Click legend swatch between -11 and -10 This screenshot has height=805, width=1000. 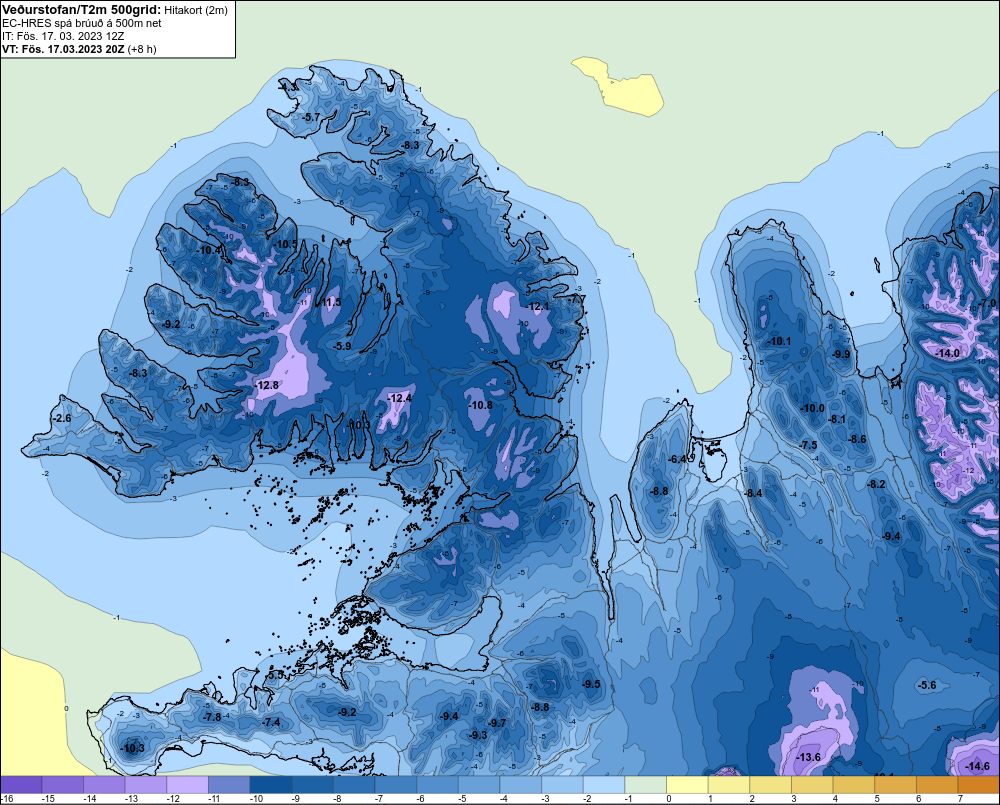(x=229, y=785)
